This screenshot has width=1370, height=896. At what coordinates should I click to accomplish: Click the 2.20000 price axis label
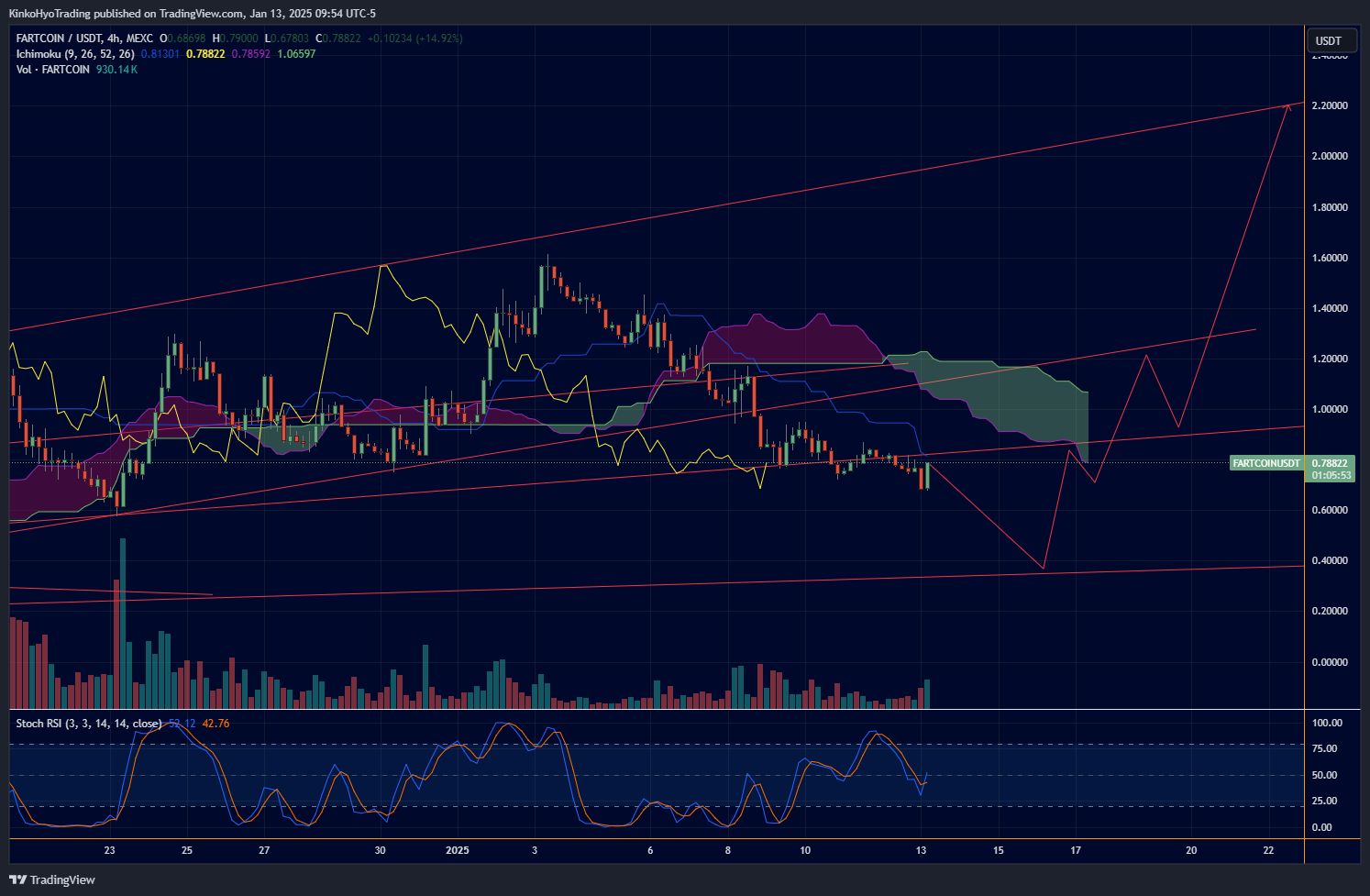coord(1330,105)
